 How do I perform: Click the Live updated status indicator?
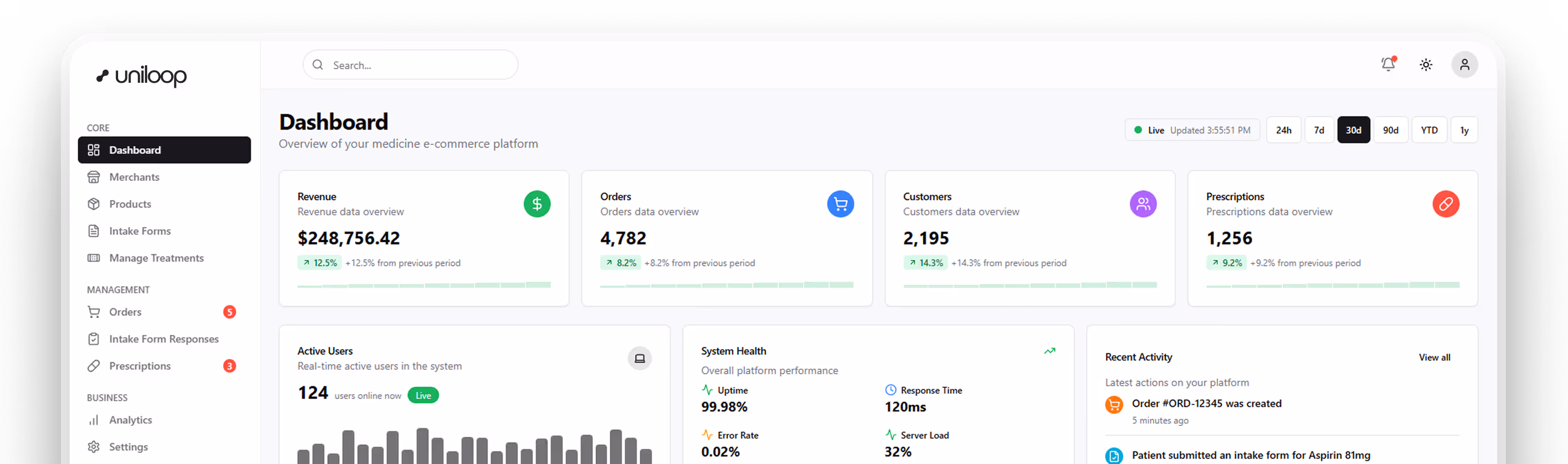[1192, 130]
